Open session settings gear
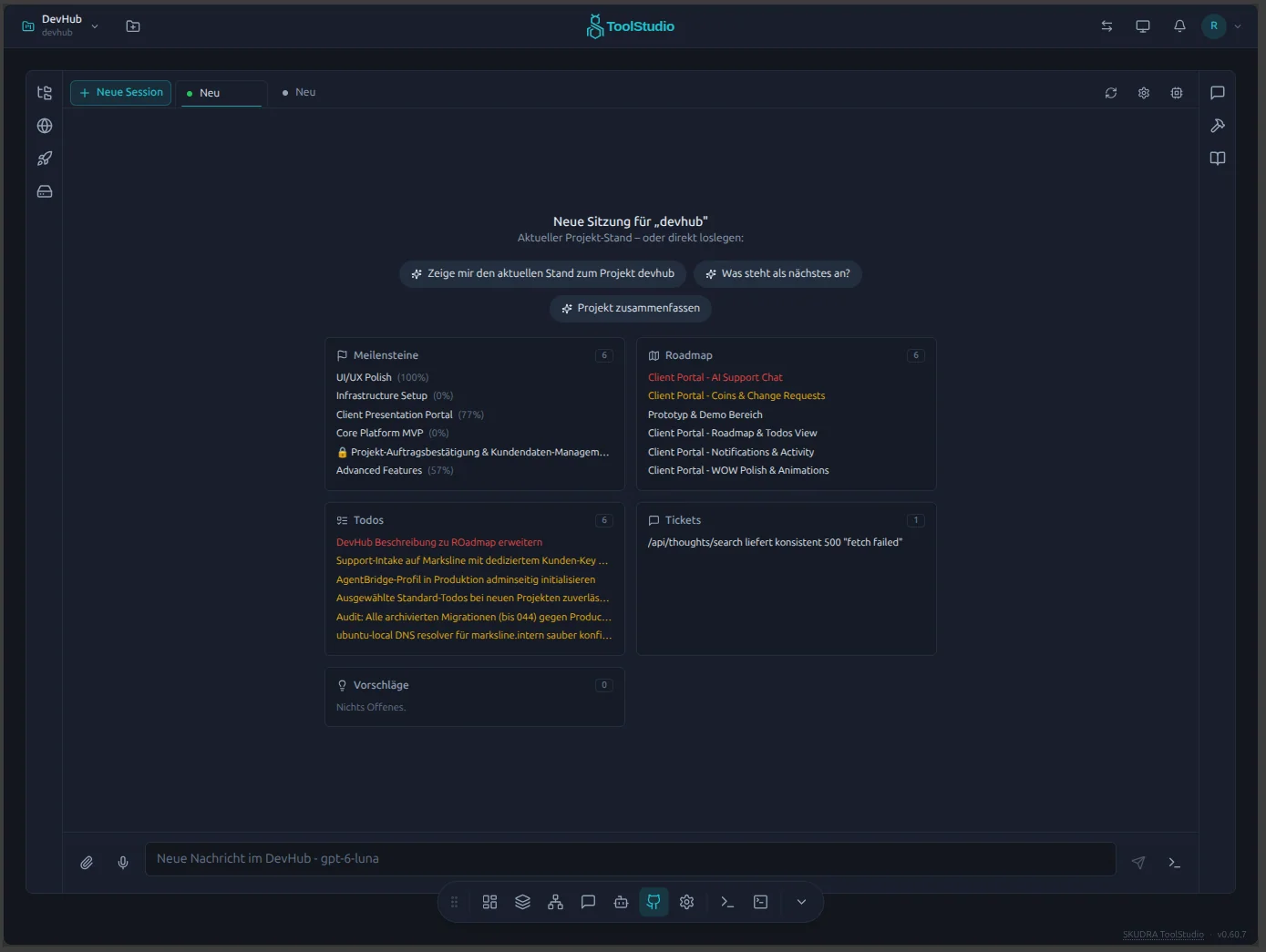Image resolution: width=1266 pixels, height=952 pixels. pyautogui.click(x=1144, y=93)
